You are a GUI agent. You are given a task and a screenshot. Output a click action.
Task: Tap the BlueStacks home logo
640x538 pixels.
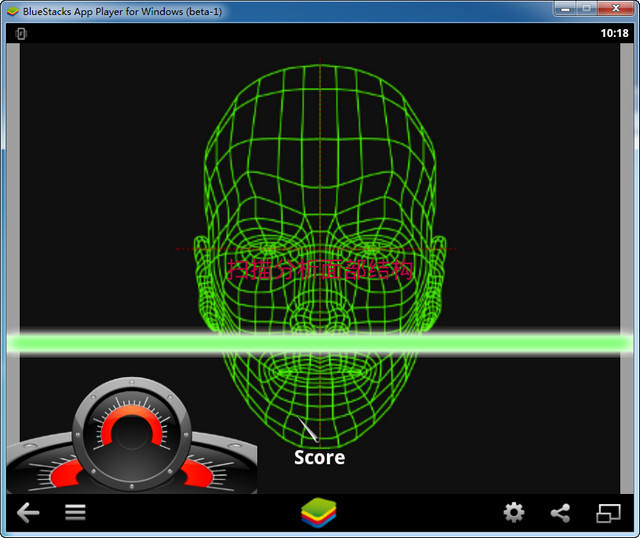[x=320, y=513]
